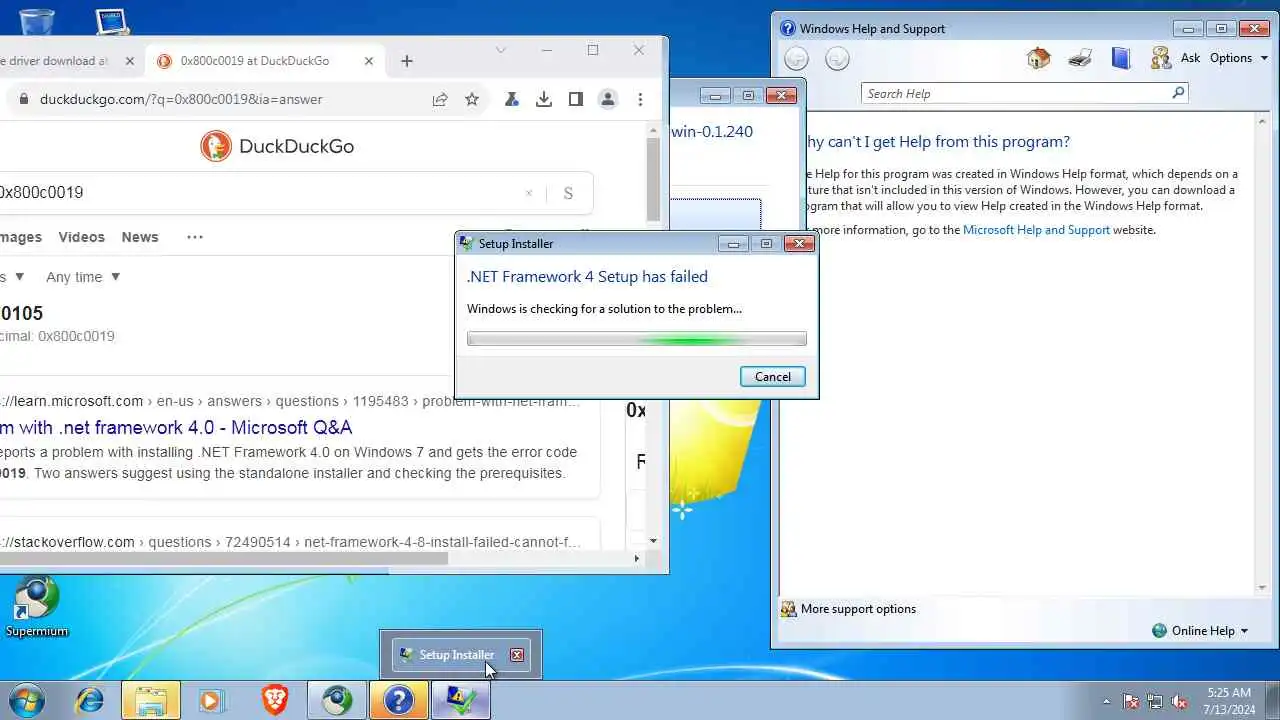1280x720 pixels.
Task: Open browser profile avatar icon
Action: (x=608, y=99)
